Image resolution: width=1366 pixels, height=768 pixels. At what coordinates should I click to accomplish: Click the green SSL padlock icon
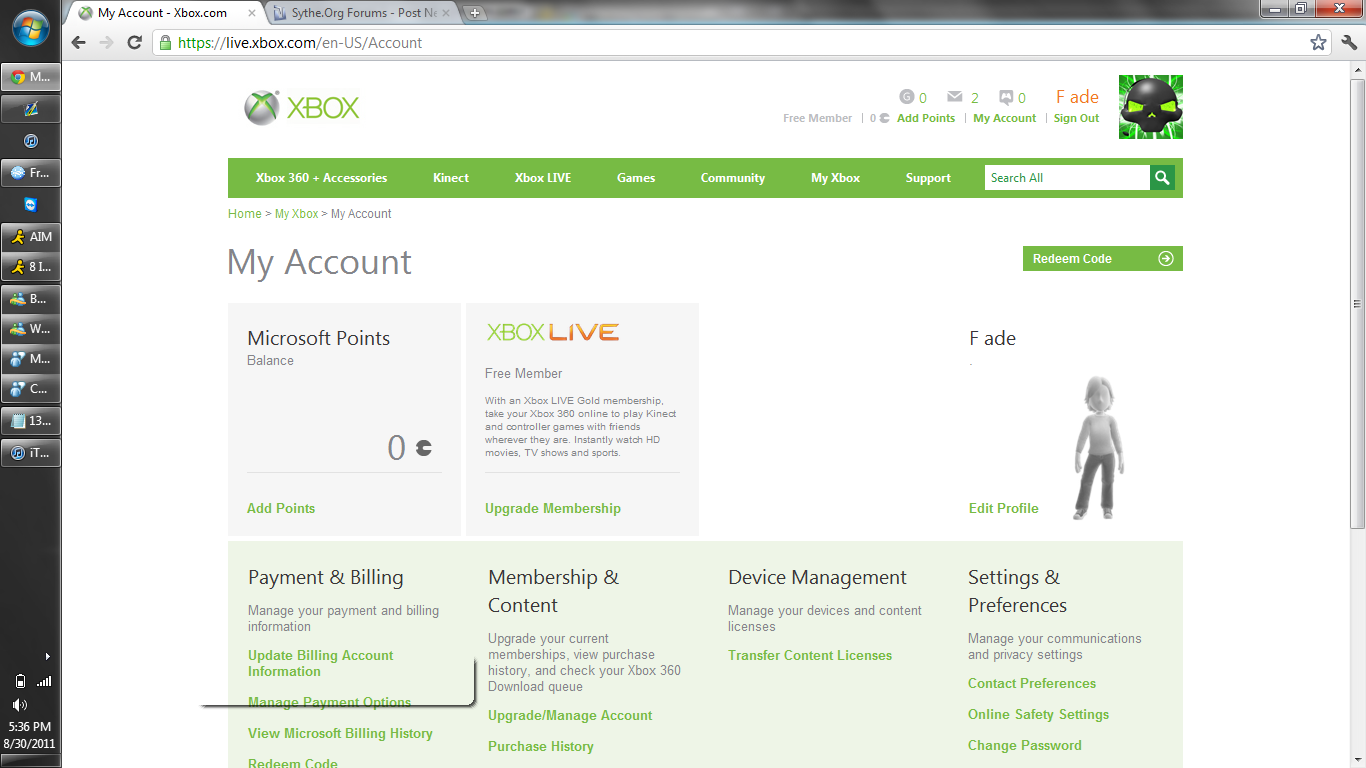[165, 43]
